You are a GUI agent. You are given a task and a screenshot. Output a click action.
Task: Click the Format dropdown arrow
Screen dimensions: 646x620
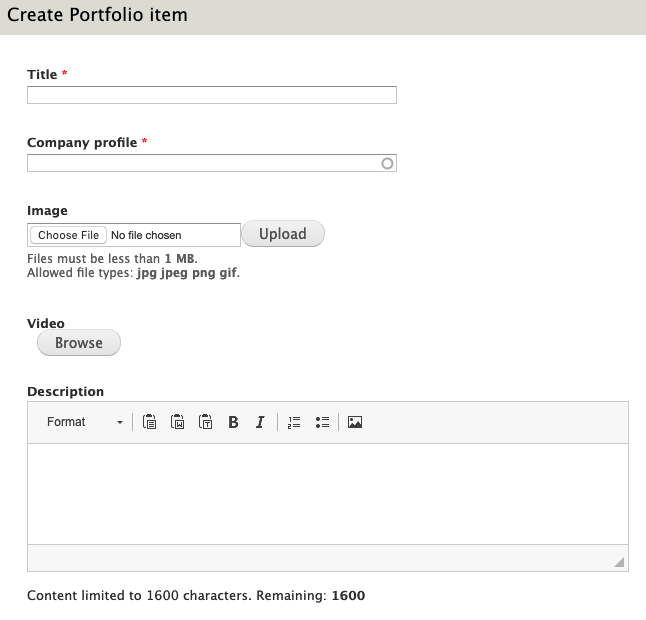[x=120, y=422]
